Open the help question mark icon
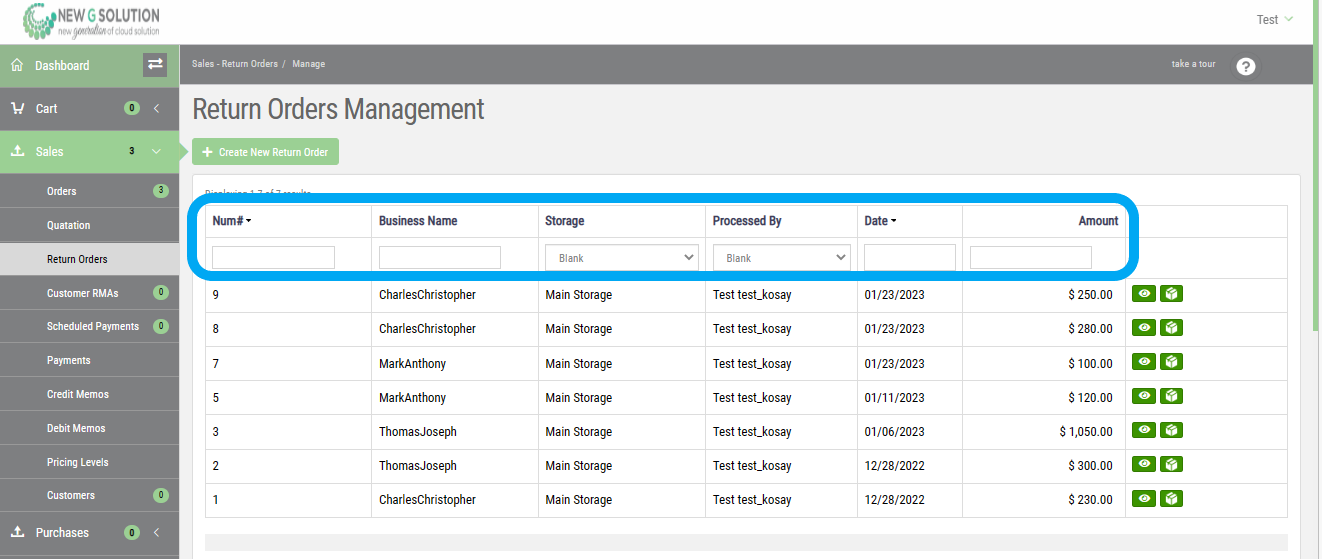Image resolution: width=1322 pixels, height=559 pixels. click(x=1245, y=67)
